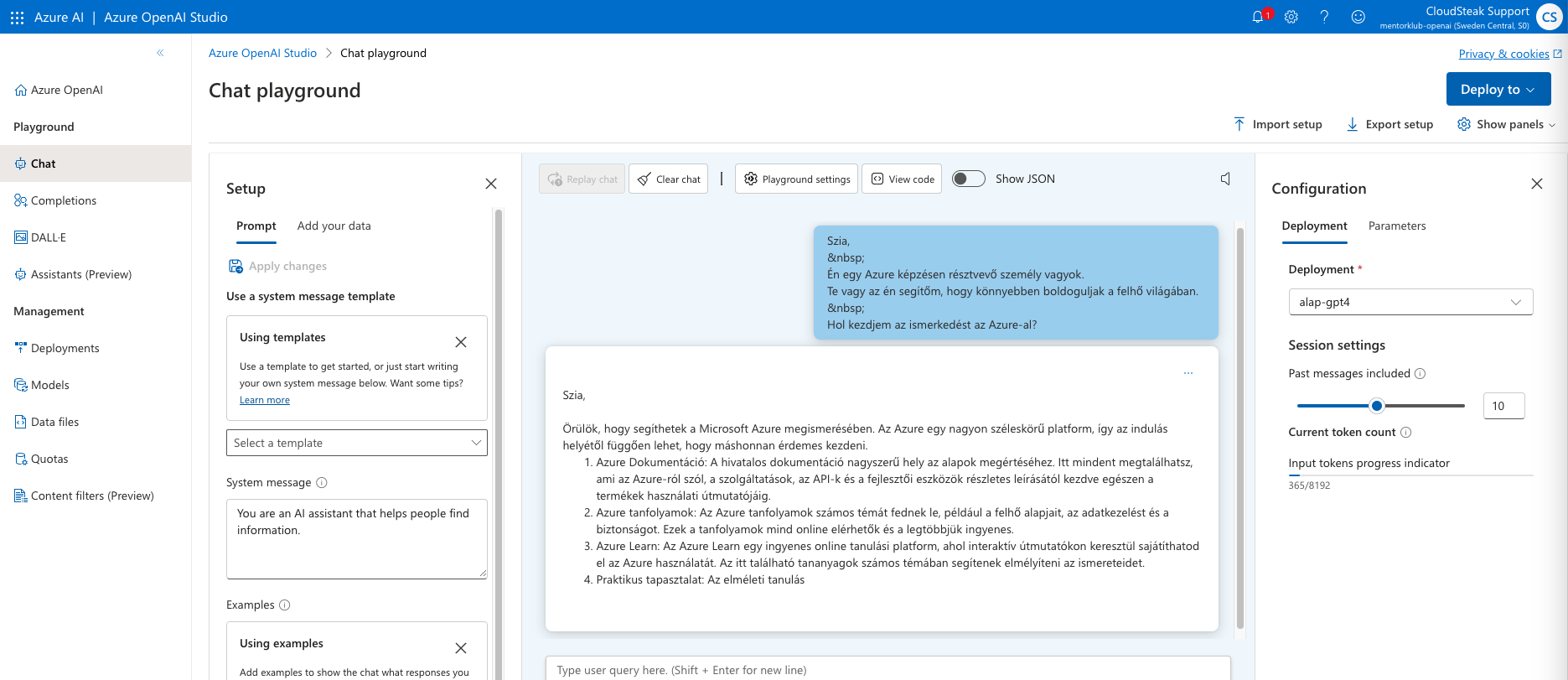This screenshot has height=680, width=1568.
Task: Collapse the left navigation pane
Action: [160, 53]
